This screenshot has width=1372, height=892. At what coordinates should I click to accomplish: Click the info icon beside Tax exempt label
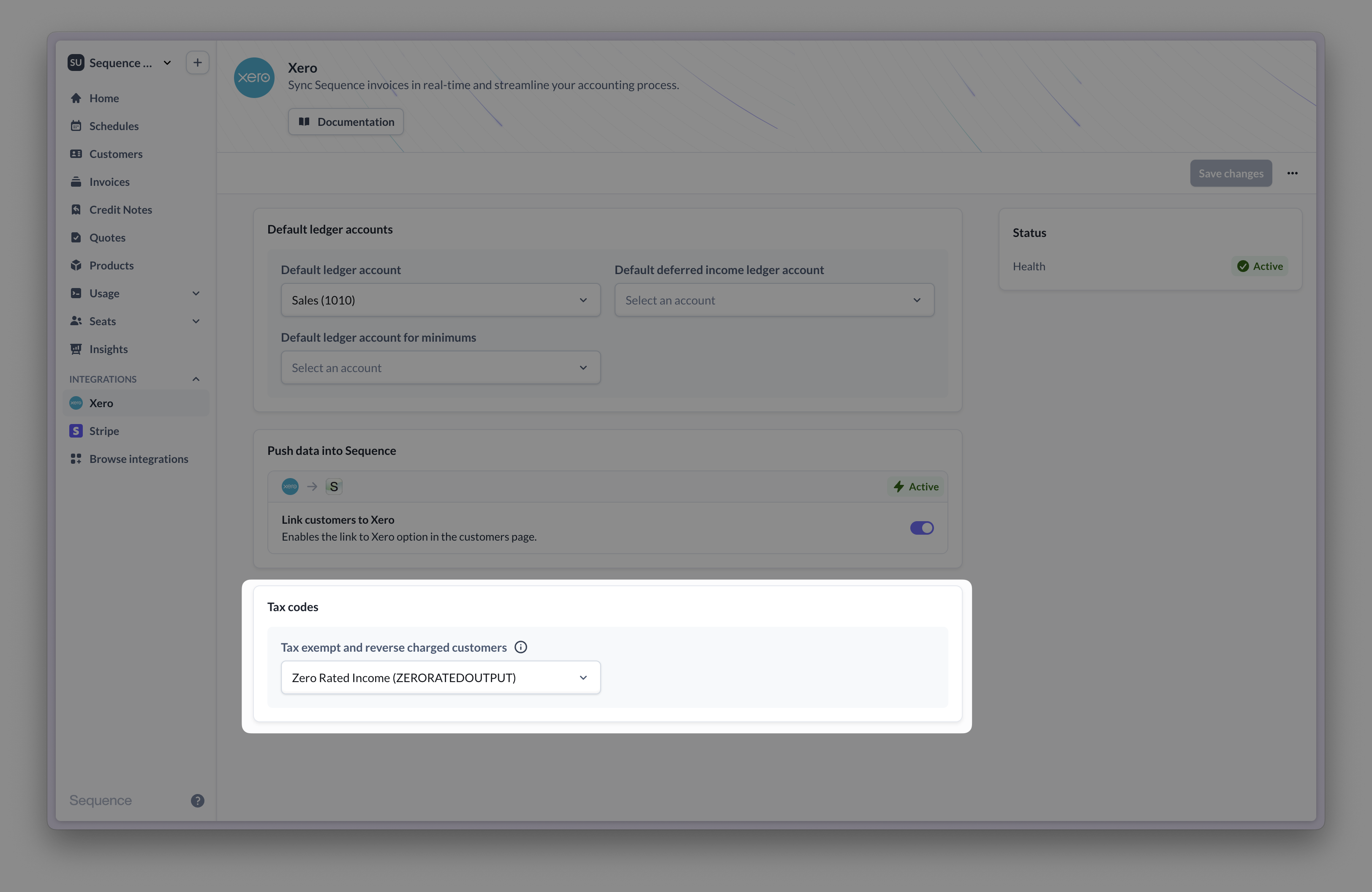pyautogui.click(x=520, y=647)
